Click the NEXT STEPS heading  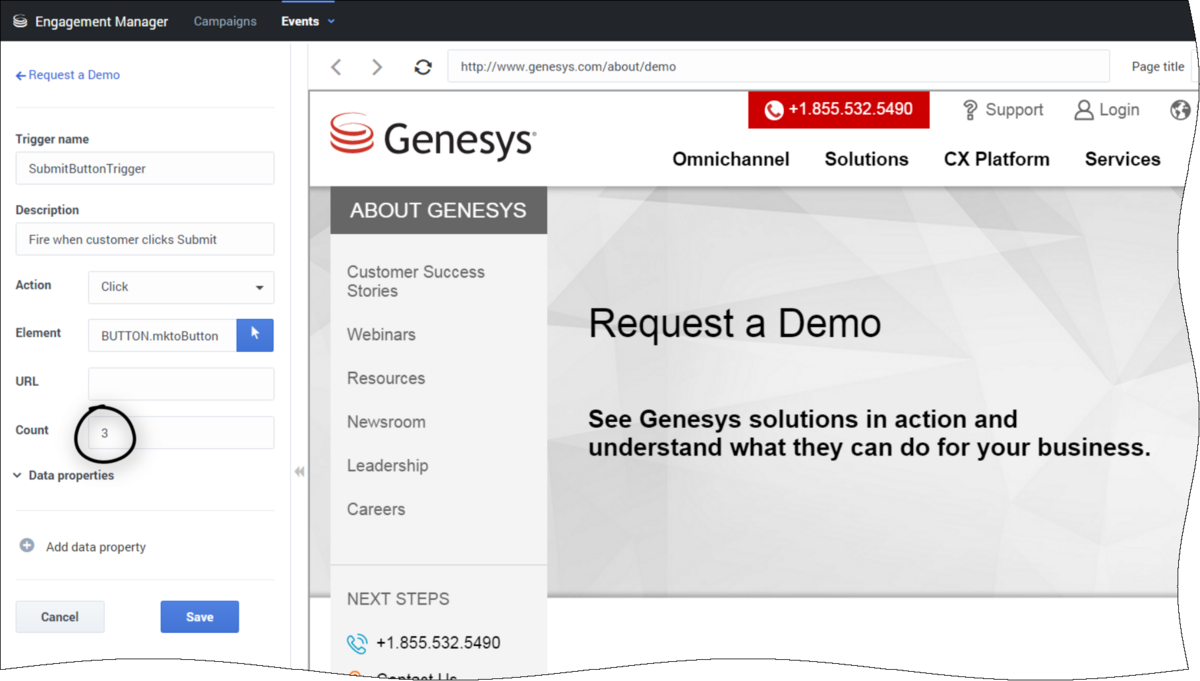pos(398,599)
